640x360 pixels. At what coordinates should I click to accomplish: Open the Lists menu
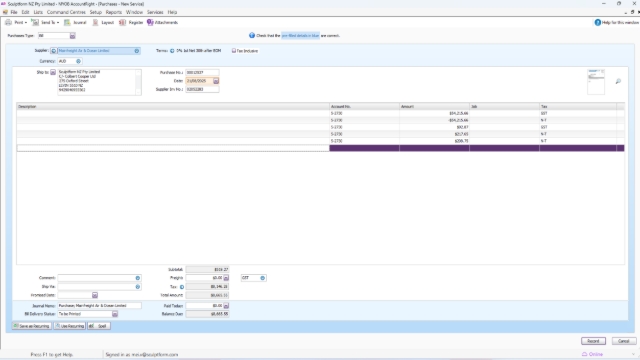pyautogui.click(x=38, y=12)
